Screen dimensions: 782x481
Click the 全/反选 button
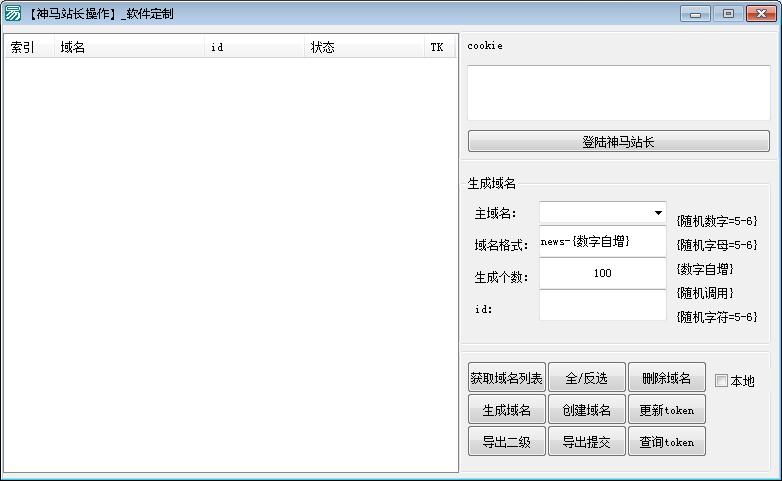[586, 378]
